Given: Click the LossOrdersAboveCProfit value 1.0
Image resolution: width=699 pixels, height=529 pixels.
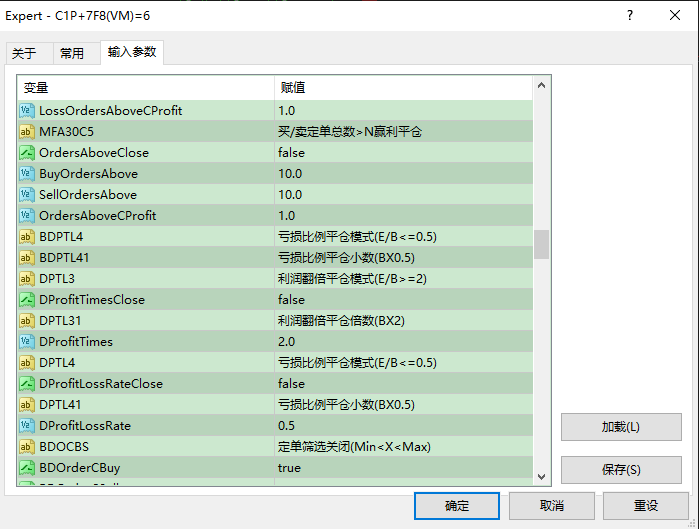Looking at the screenshot, I should tap(287, 111).
